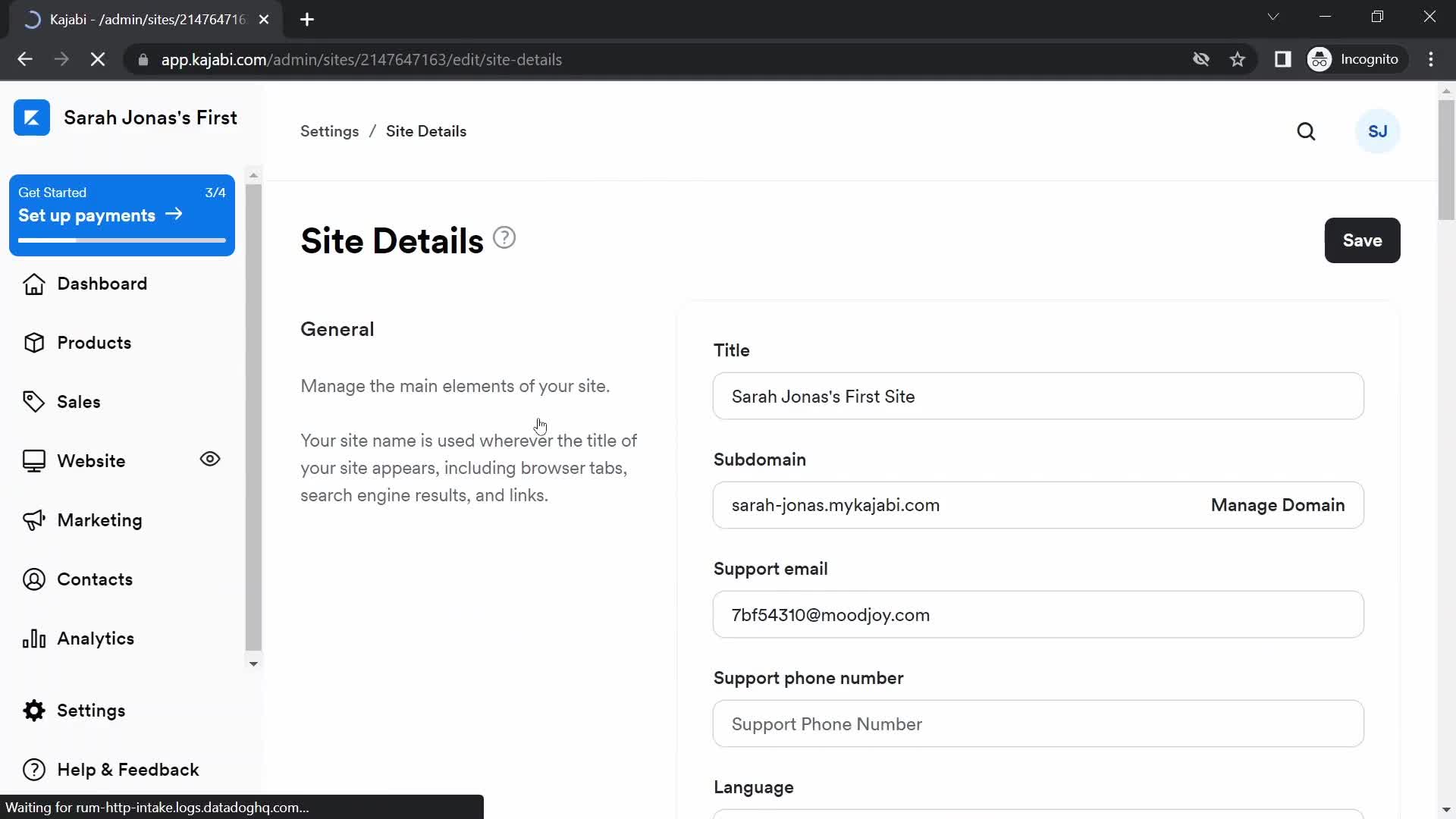Edit the Title input field
1456x819 pixels.
coord(1038,396)
